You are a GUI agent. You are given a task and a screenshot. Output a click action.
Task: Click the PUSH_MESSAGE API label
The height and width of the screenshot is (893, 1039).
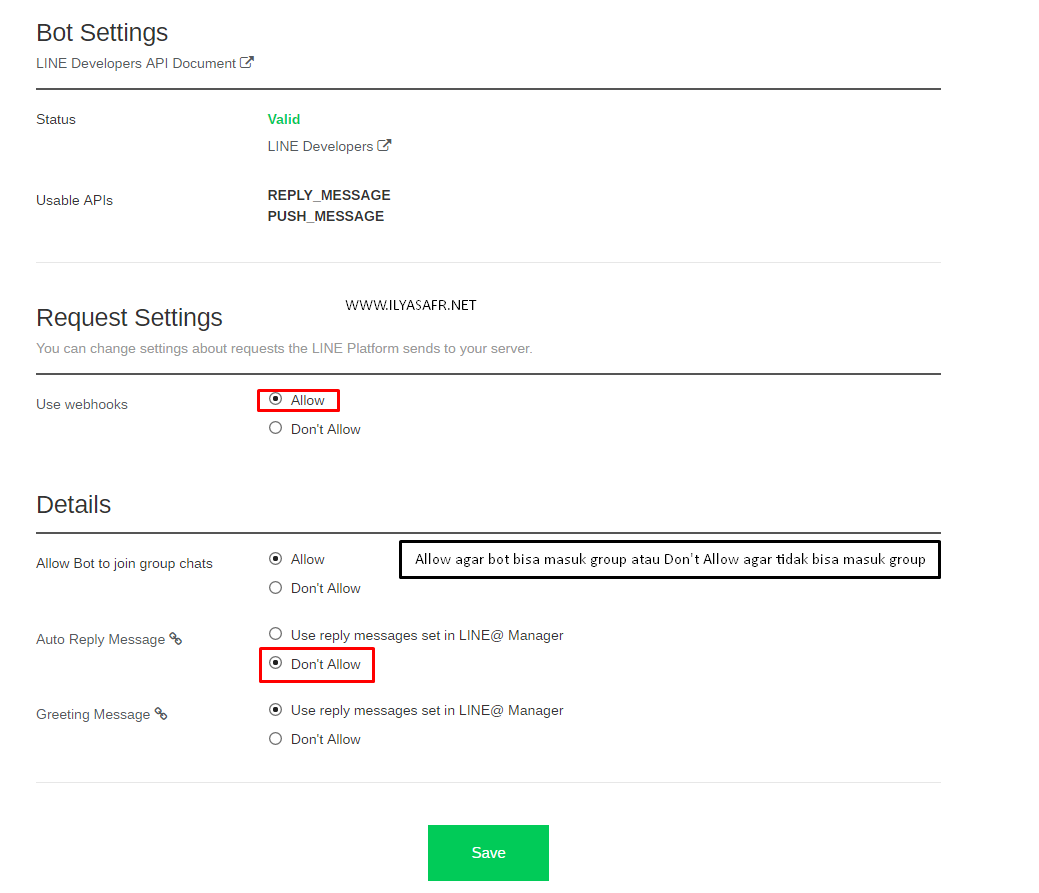[x=326, y=216]
